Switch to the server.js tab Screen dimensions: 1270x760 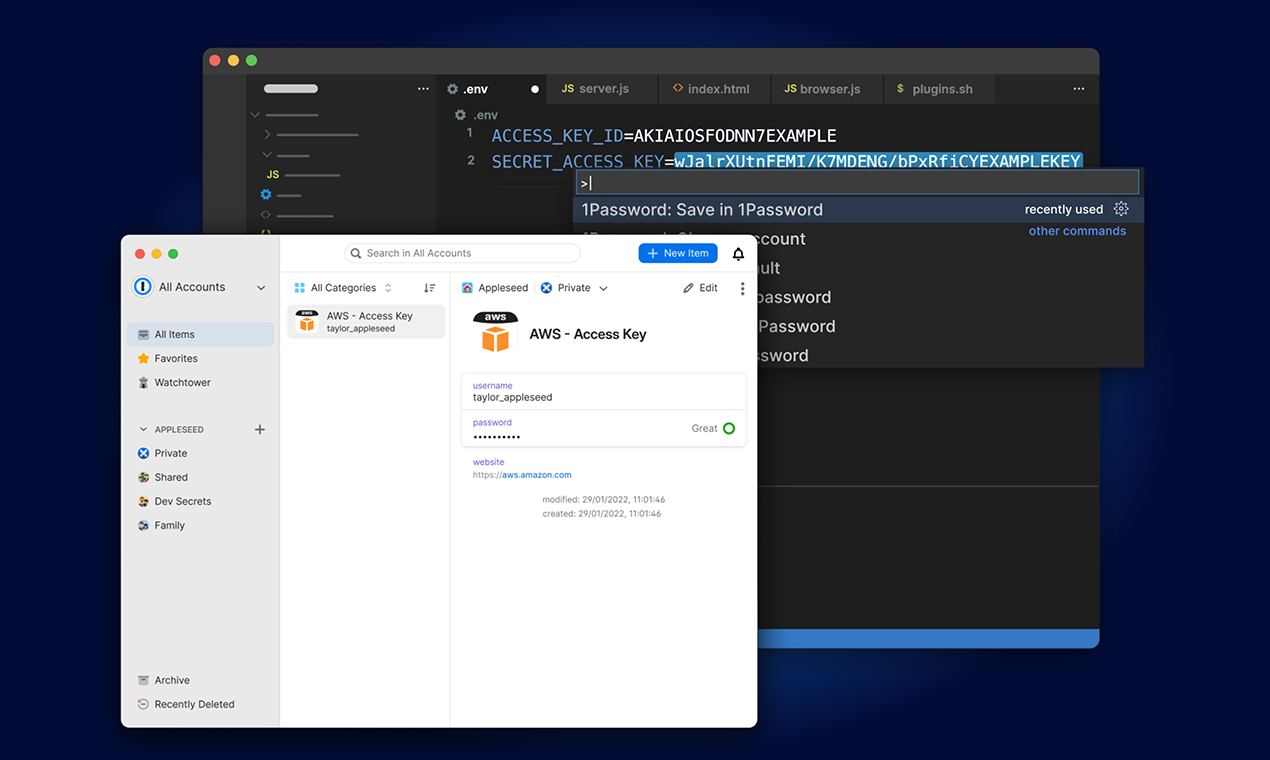[604, 89]
